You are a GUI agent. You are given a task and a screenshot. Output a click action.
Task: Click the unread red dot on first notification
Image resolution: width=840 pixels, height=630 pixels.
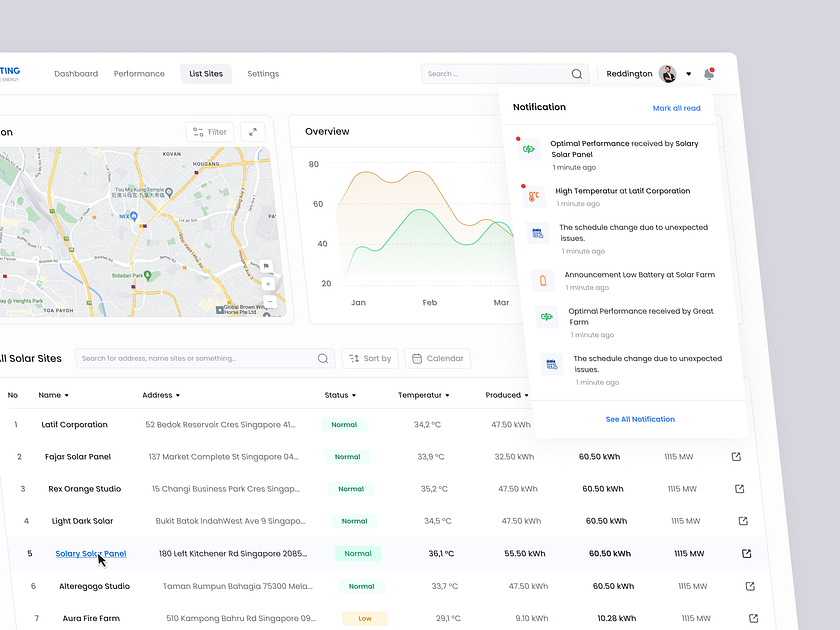point(518,140)
